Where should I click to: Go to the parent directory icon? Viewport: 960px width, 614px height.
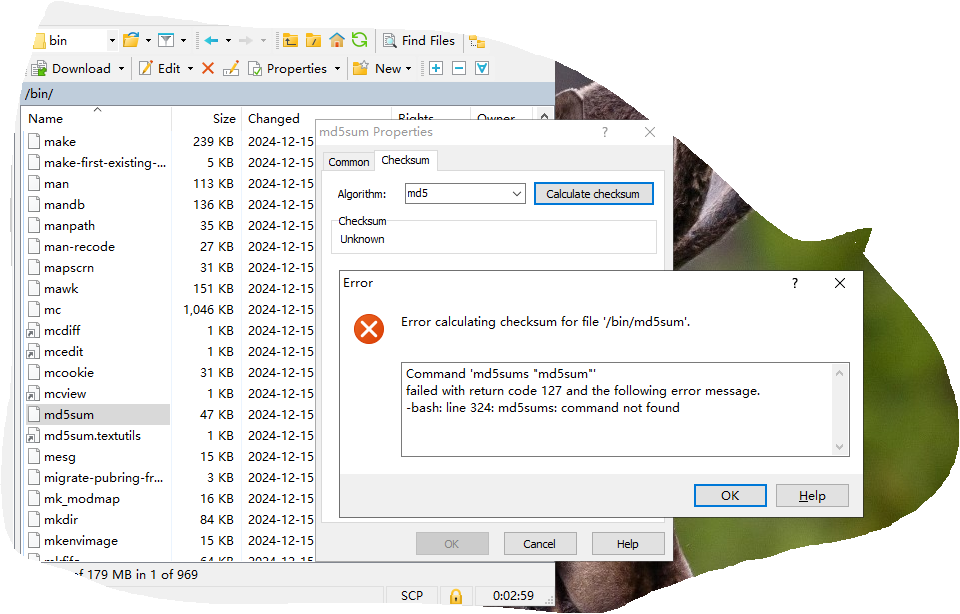[290, 40]
